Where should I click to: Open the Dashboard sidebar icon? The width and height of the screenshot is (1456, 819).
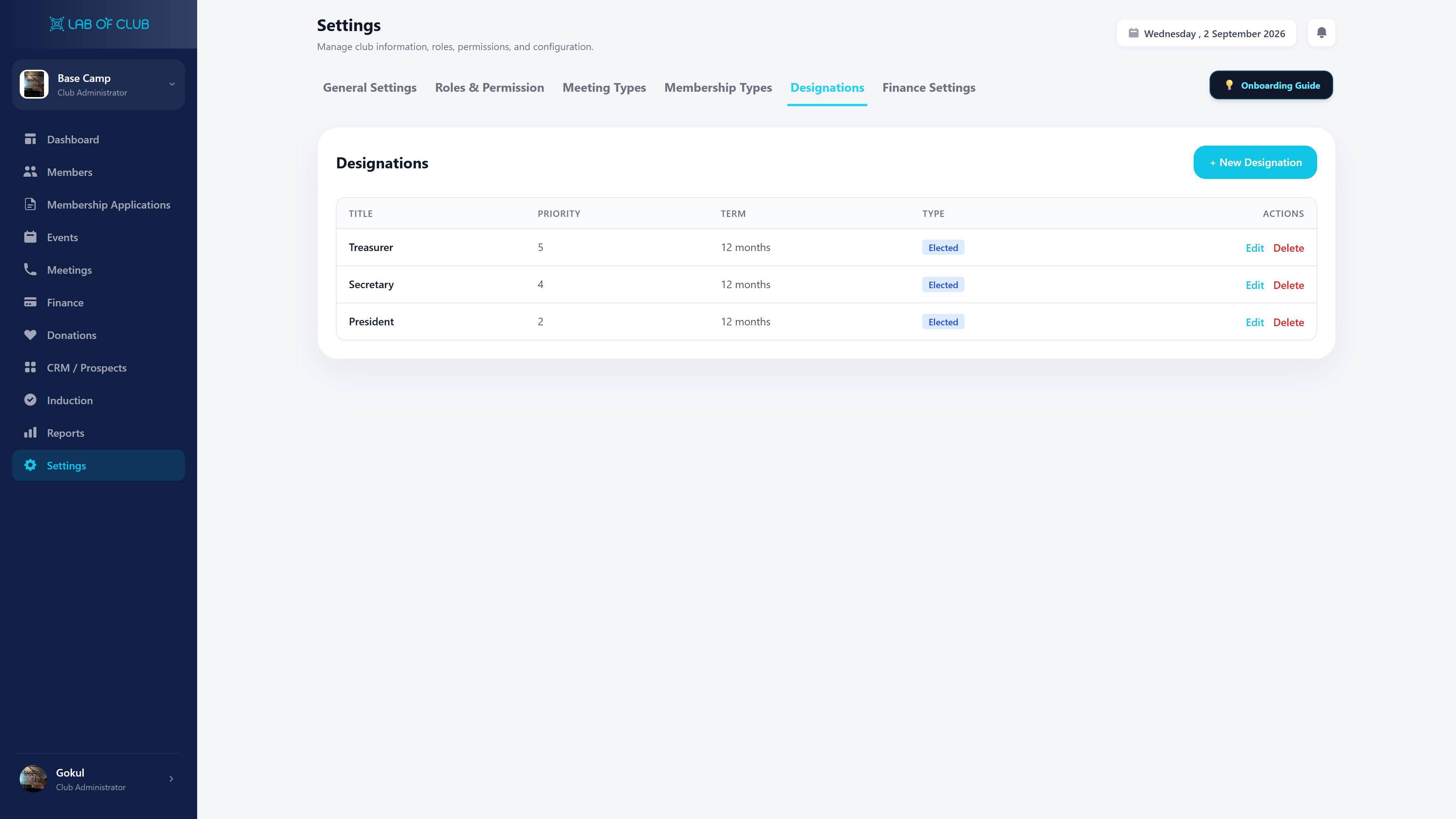tap(30, 139)
